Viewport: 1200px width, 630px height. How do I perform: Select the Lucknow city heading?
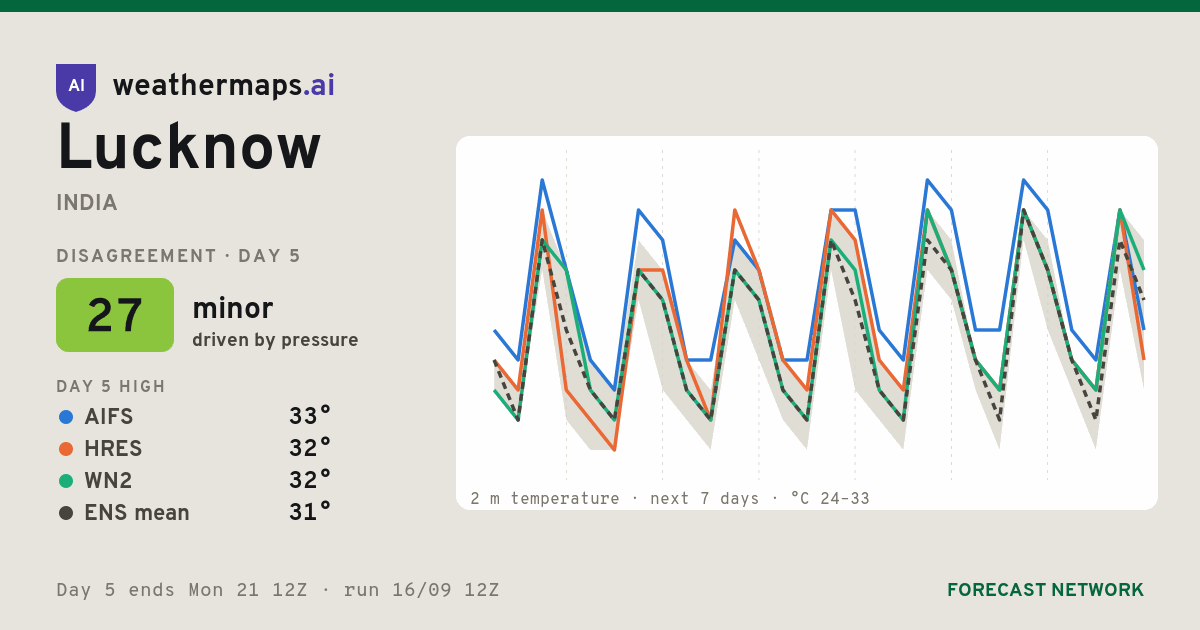coord(189,148)
